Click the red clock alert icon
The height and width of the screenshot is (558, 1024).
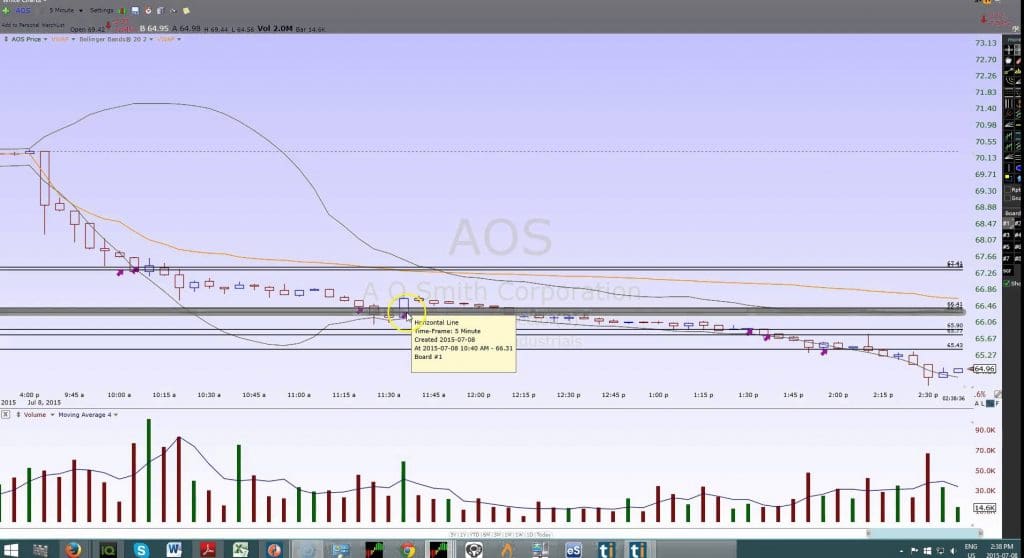[x=148, y=10]
